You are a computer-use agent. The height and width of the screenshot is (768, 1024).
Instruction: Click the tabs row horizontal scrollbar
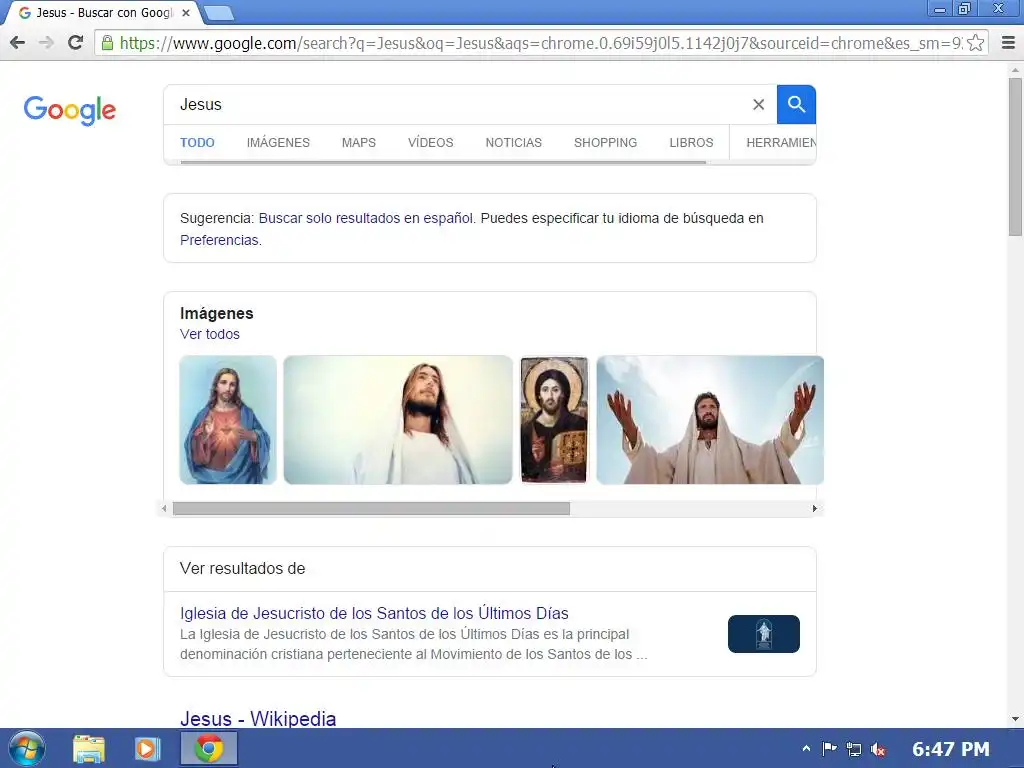click(x=443, y=162)
